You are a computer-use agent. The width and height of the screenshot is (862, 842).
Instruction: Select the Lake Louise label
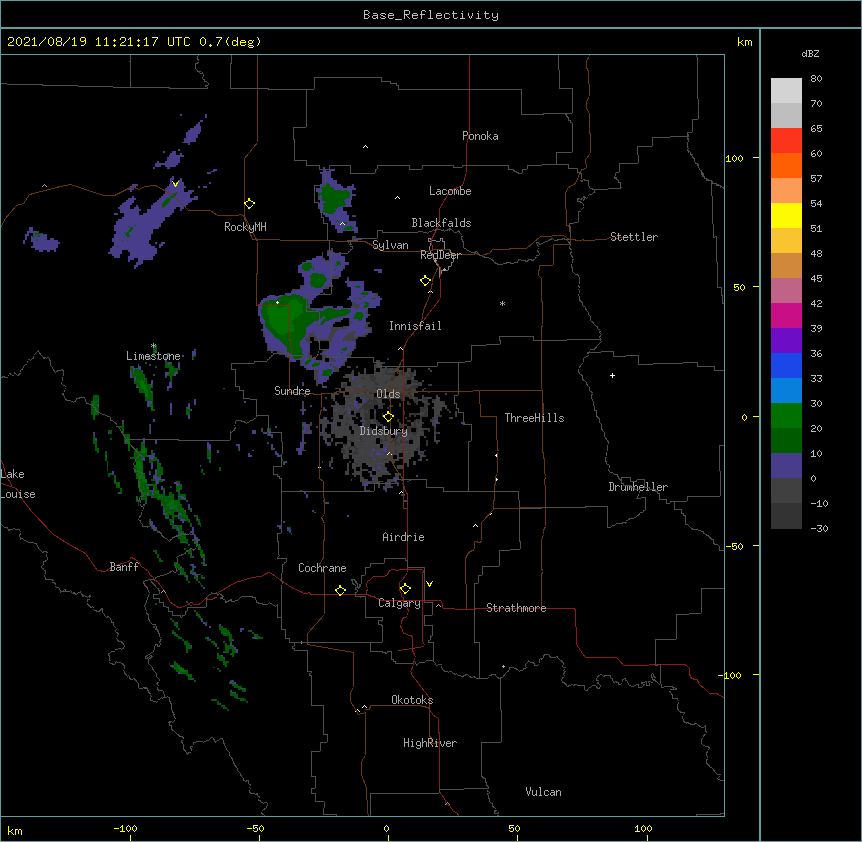pos(18,484)
